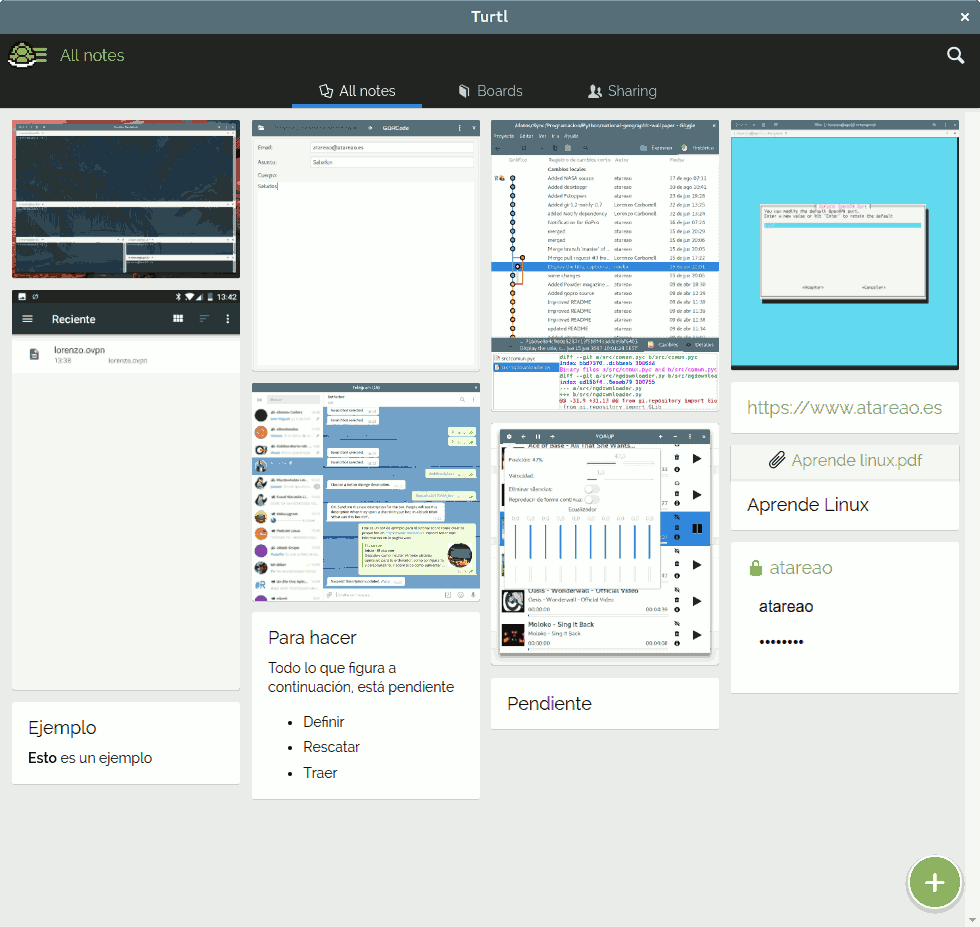Image resolution: width=980 pixels, height=927 pixels.
Task: Open the All notes header dropdown
Action: [x=92, y=56]
